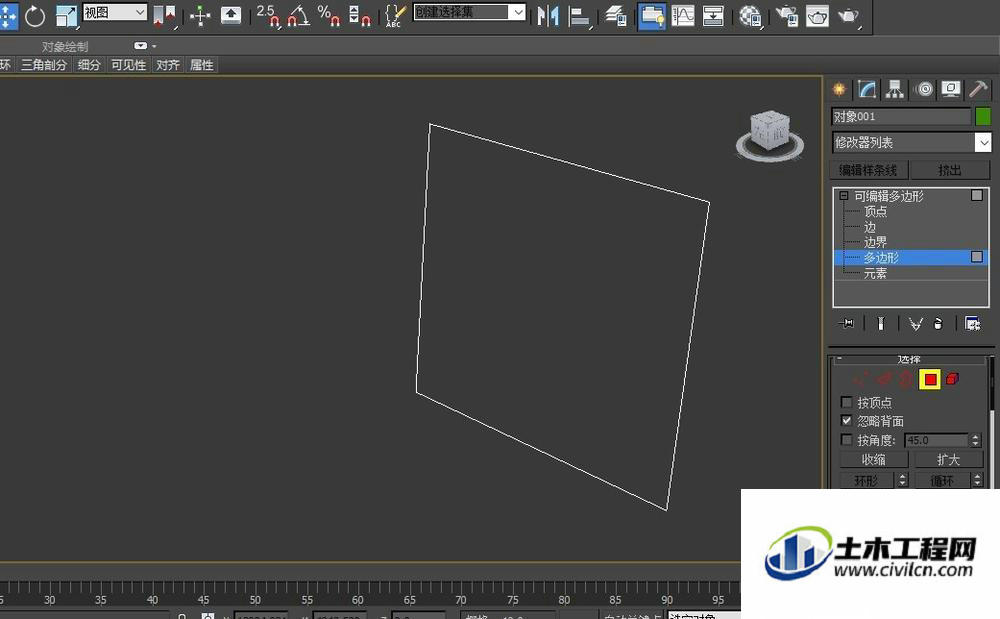Click Remove Modifier from stack icon

coord(938,324)
